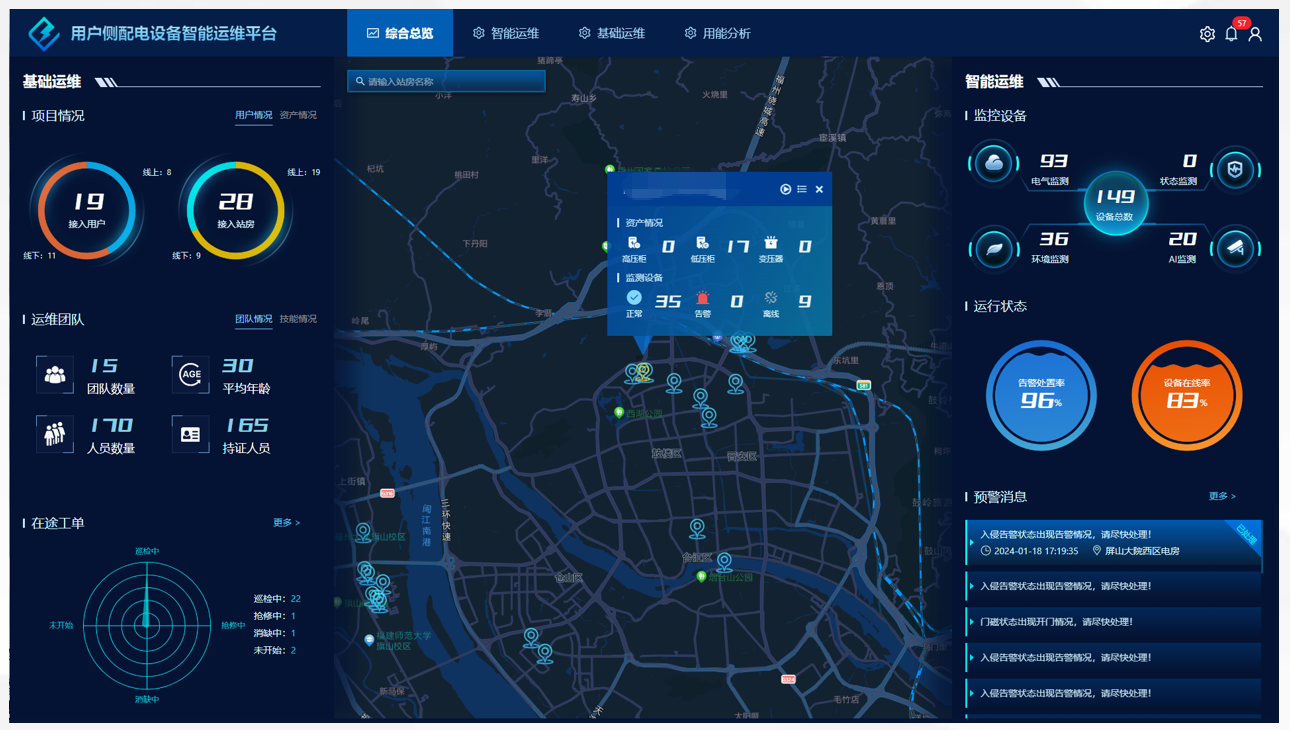
Task: Click the AI监测 camera icon
Action: click(1235, 248)
